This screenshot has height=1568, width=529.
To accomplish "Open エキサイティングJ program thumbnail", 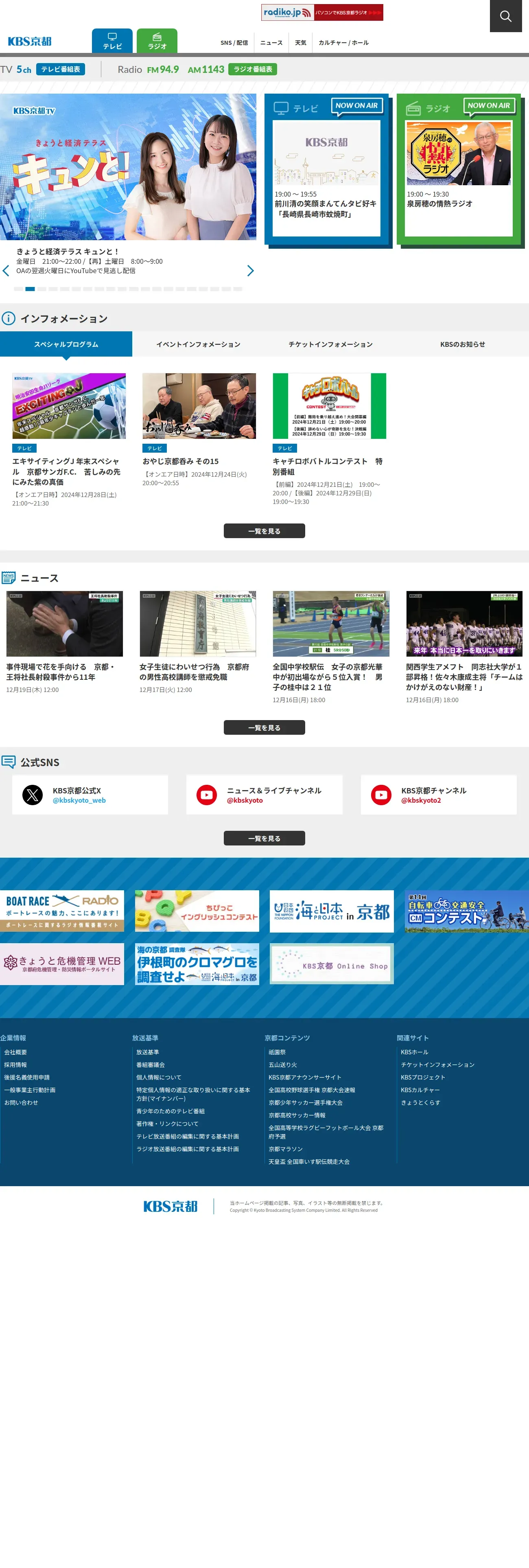I will (x=69, y=406).
